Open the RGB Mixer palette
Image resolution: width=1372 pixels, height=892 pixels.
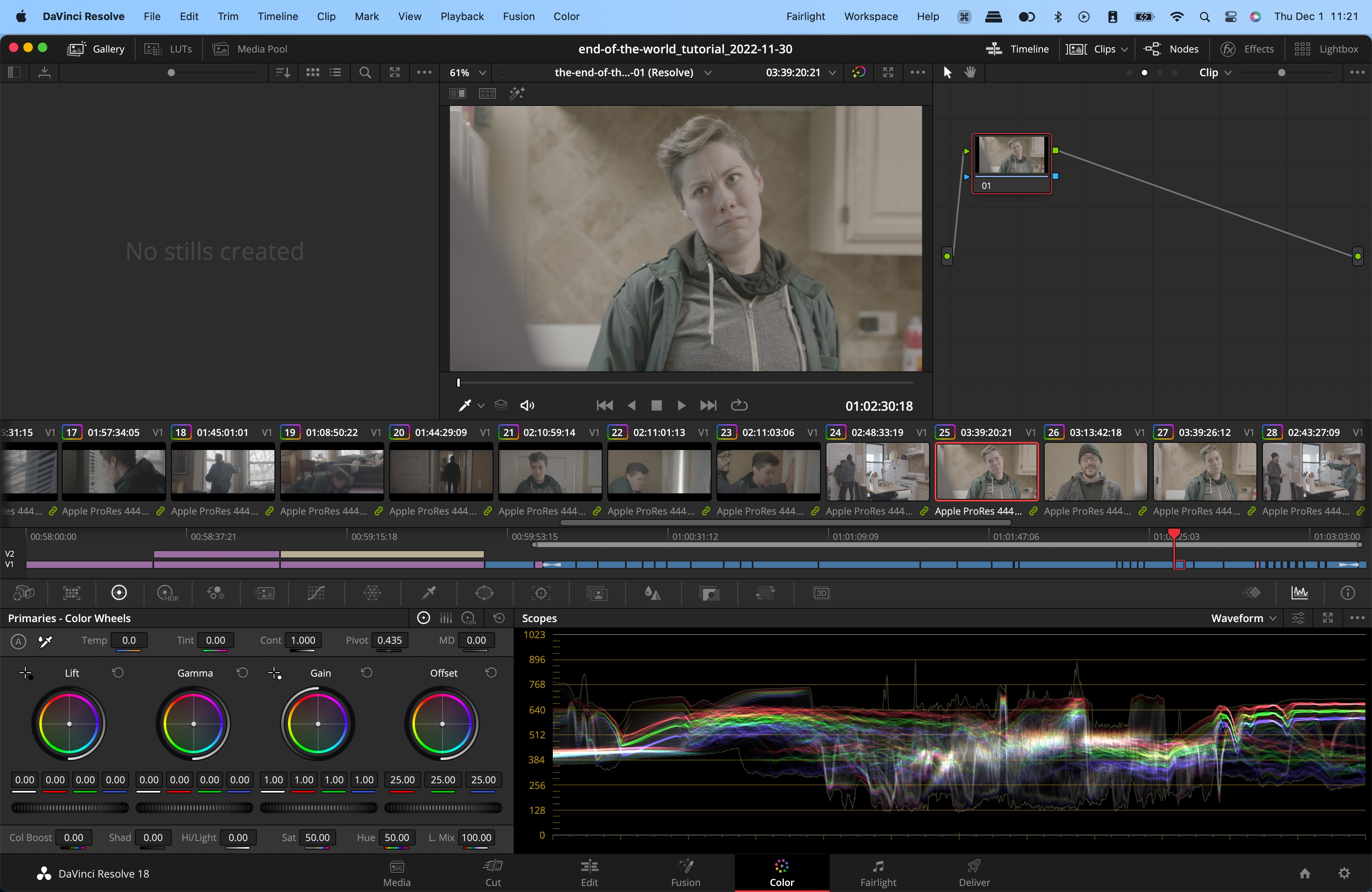coord(215,593)
